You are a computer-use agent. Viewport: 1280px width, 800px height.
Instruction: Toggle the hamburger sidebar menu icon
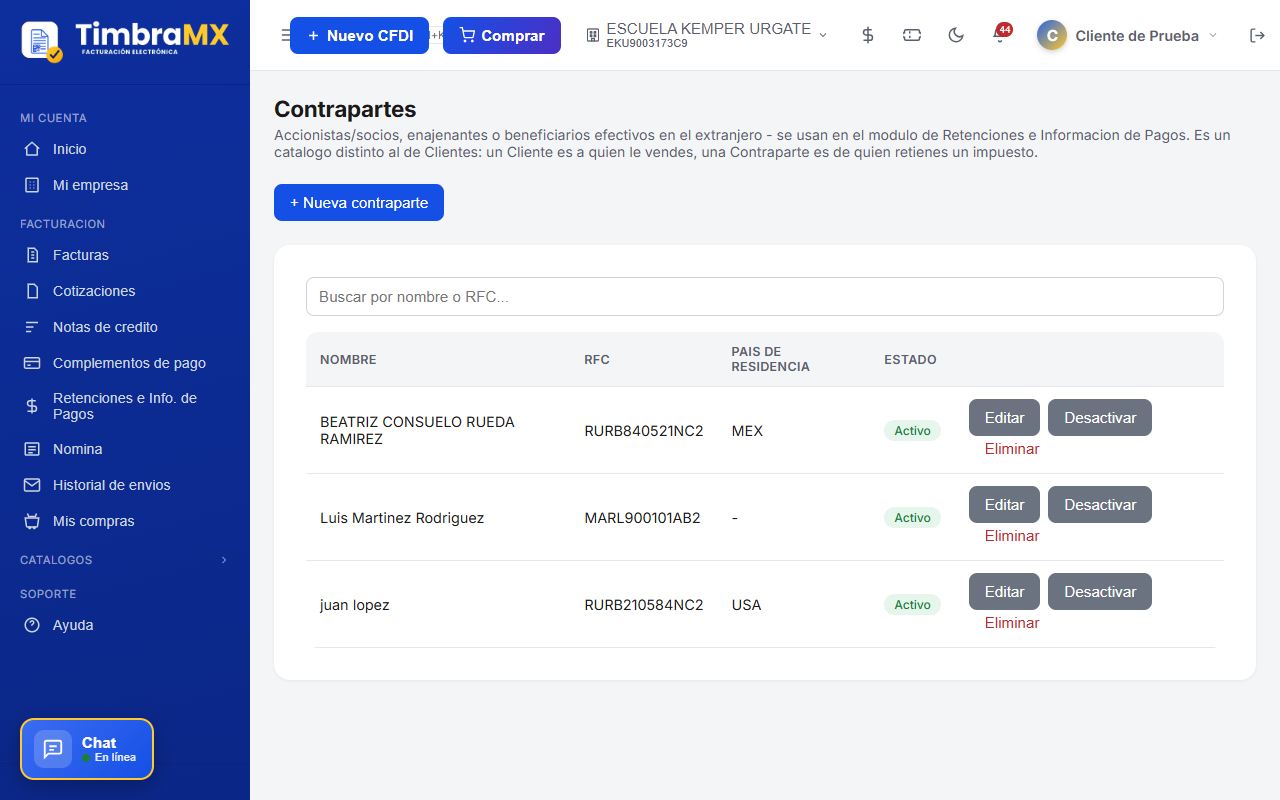point(284,35)
